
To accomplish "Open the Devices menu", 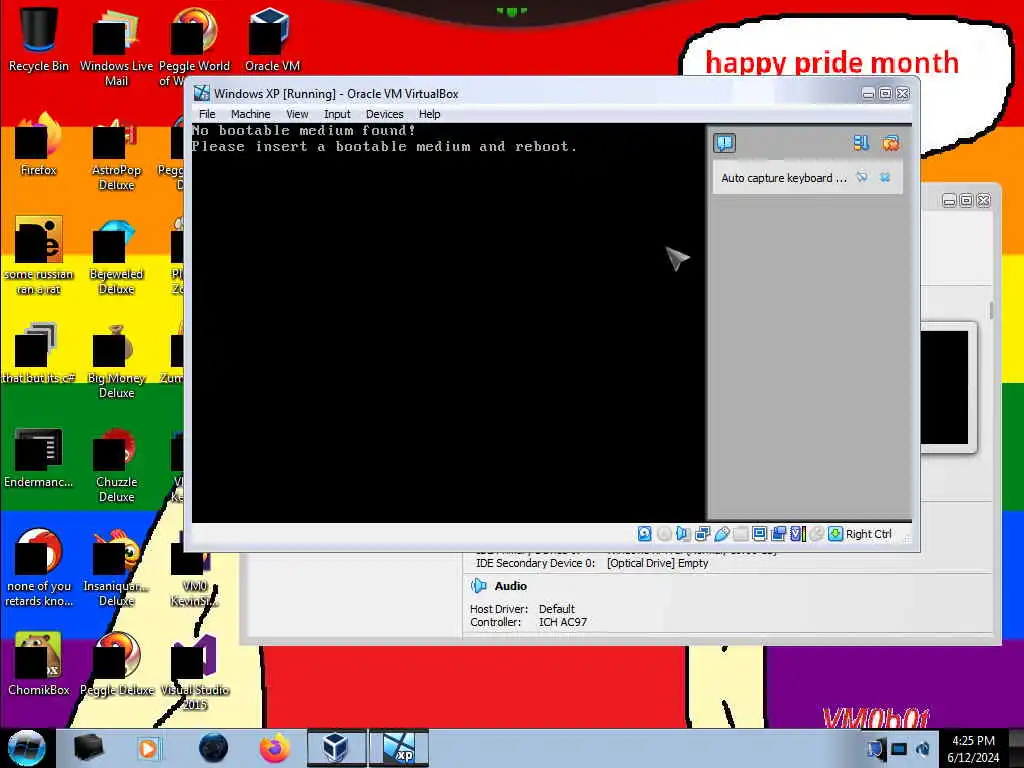I will (x=384, y=114).
